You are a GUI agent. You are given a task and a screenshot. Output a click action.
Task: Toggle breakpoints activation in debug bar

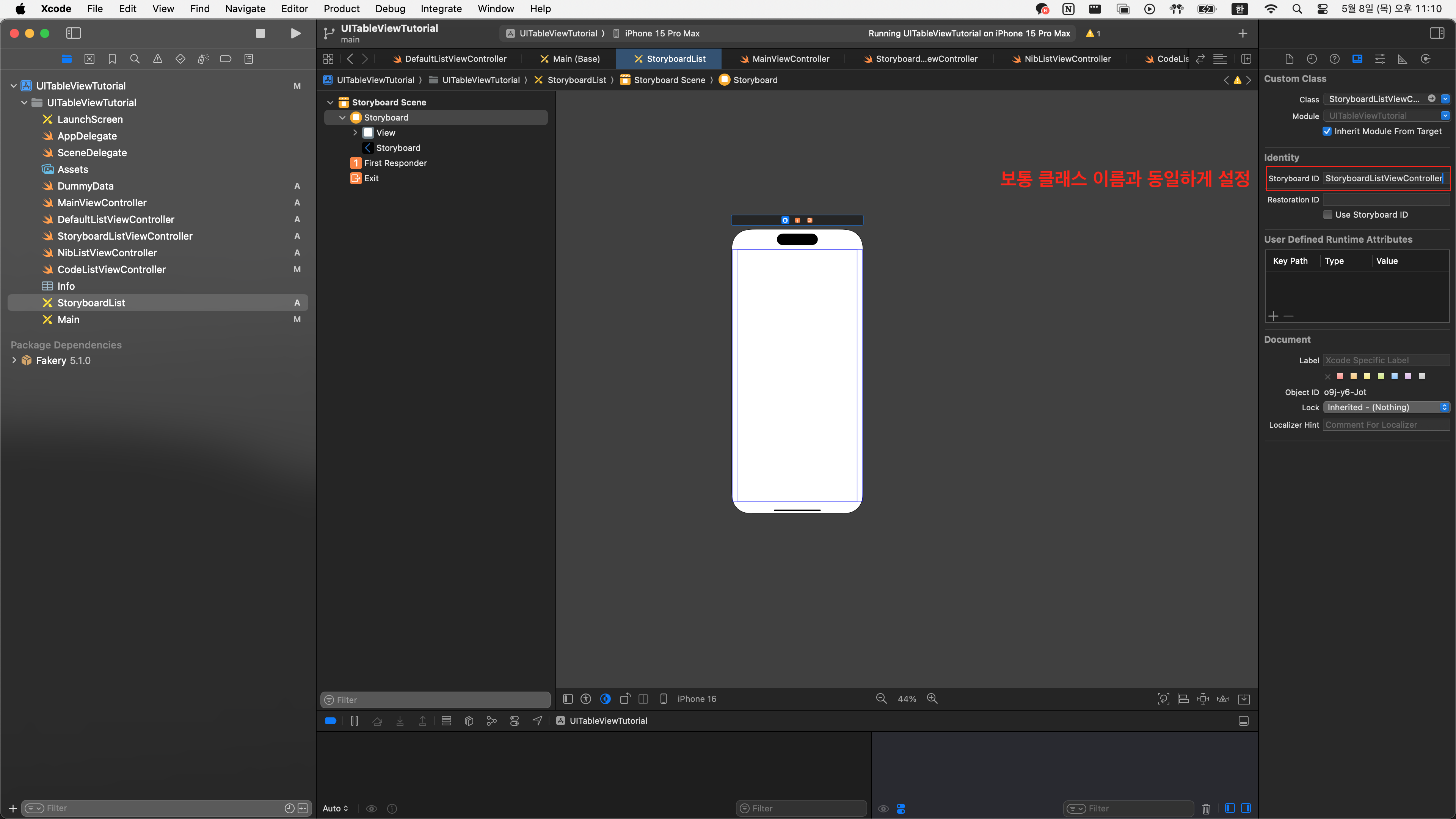click(x=331, y=721)
